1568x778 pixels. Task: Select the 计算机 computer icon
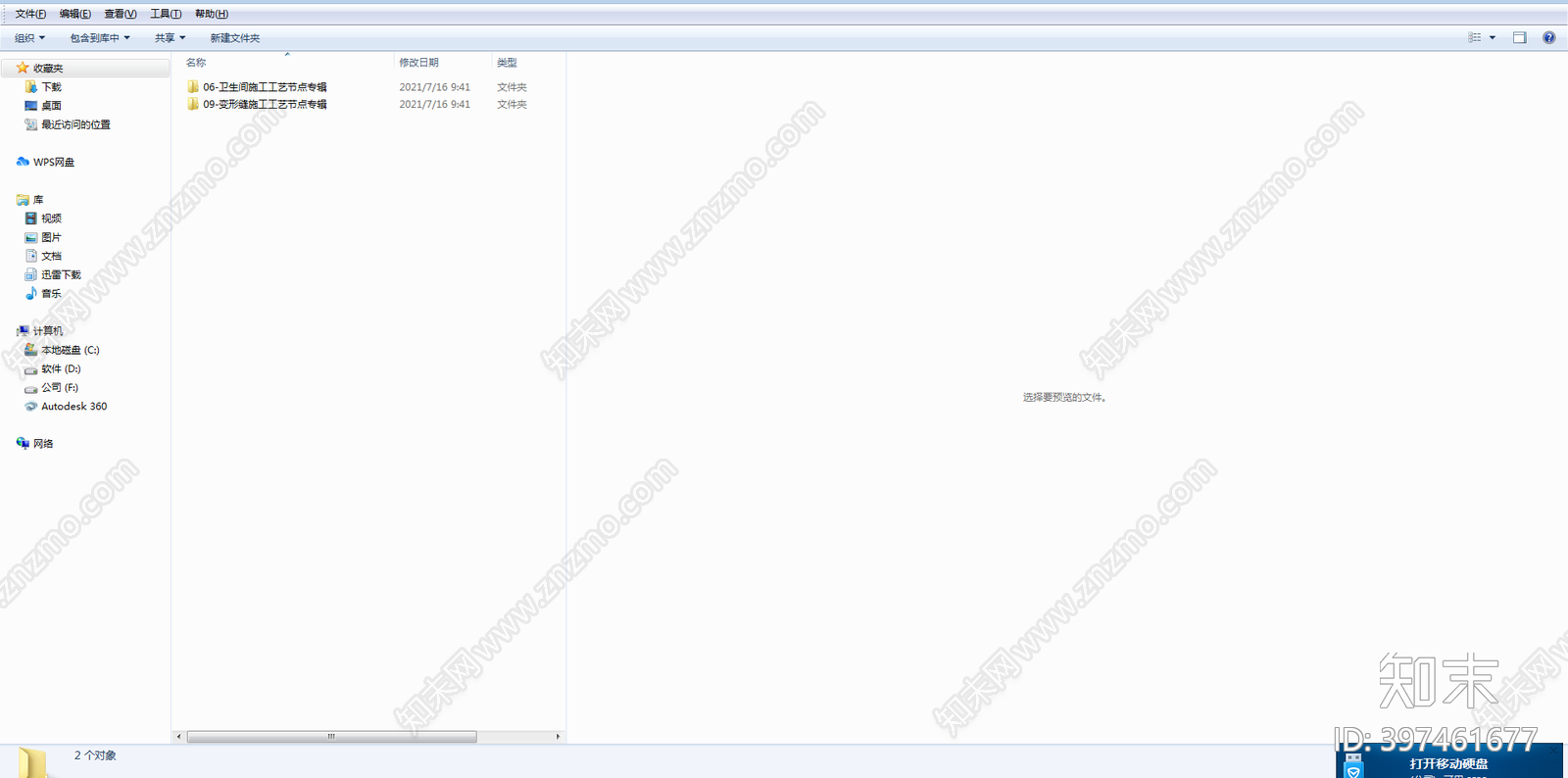[x=23, y=331]
